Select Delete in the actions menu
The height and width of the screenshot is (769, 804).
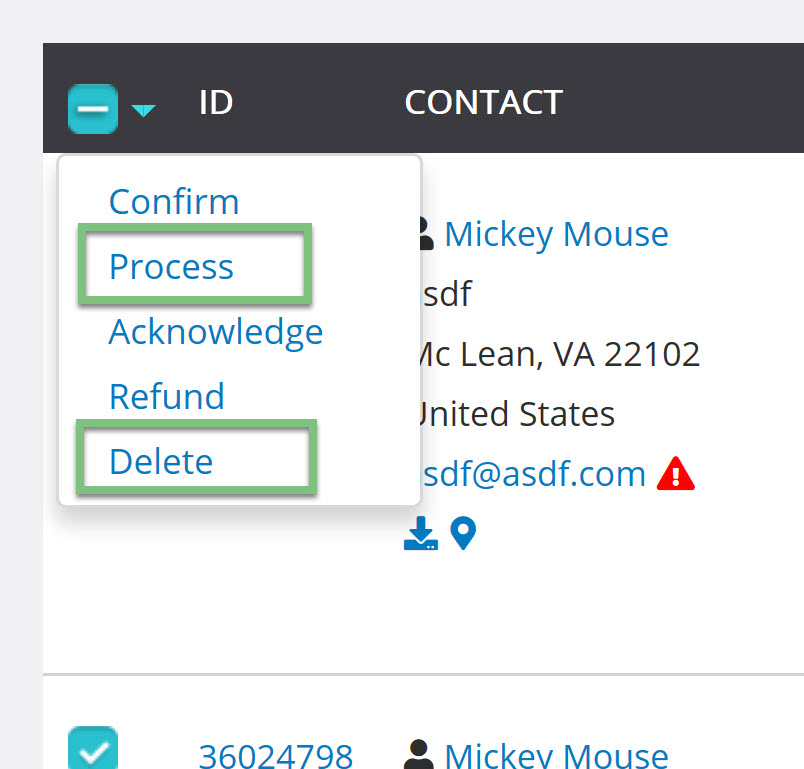click(x=161, y=461)
